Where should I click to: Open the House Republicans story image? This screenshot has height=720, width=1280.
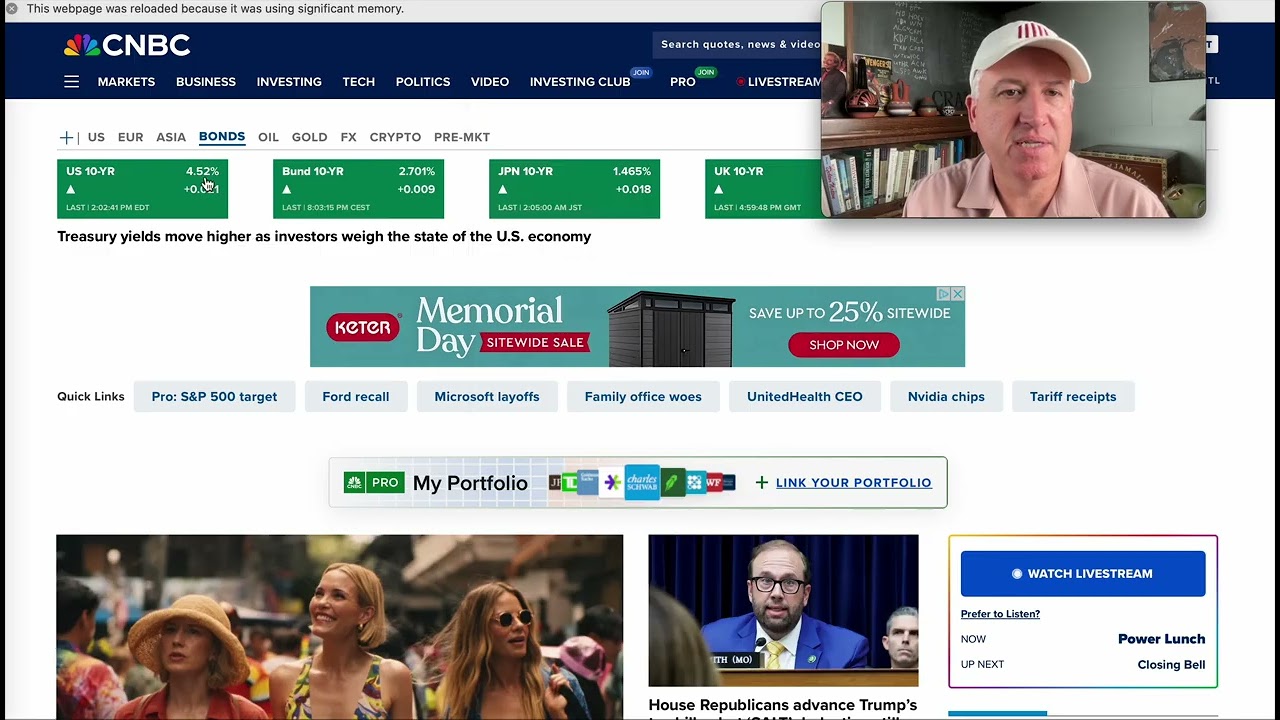pos(783,611)
